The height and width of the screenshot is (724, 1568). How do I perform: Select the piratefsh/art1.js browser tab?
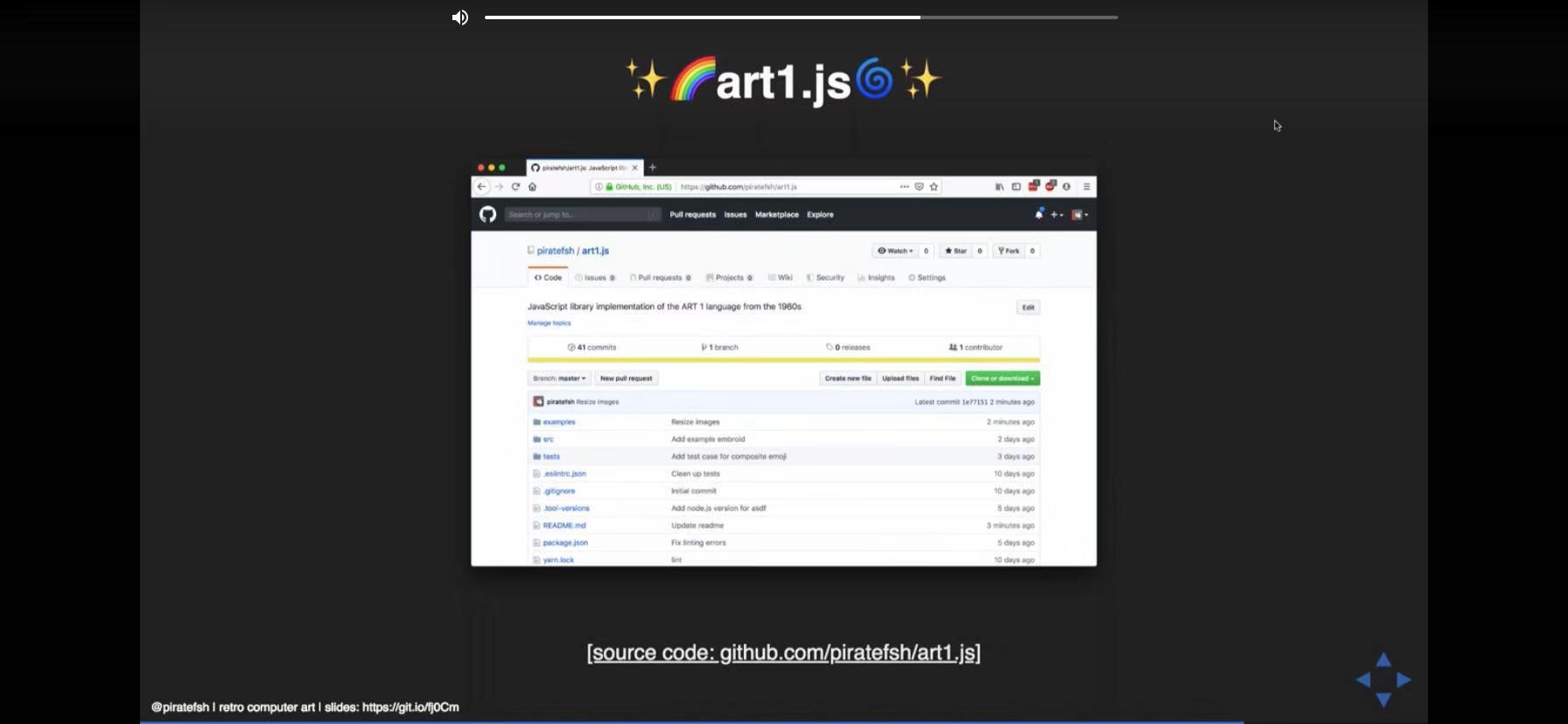[x=585, y=167]
